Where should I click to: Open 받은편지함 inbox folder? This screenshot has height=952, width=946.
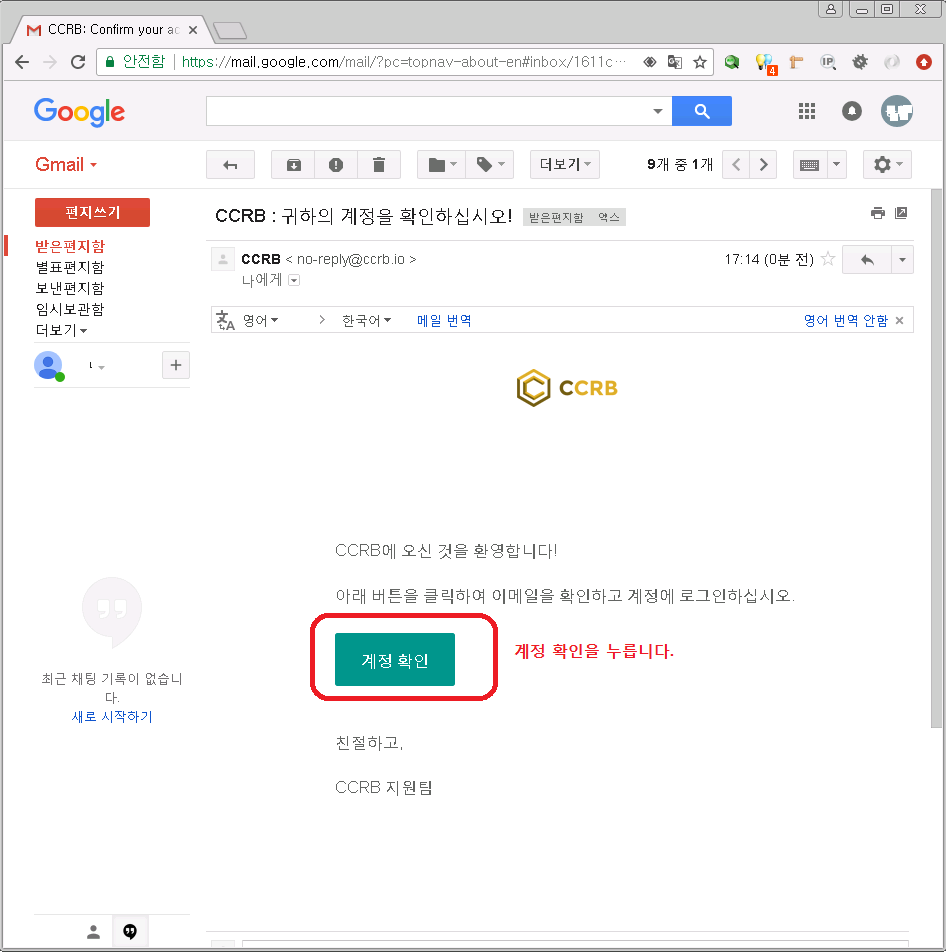click(x=70, y=246)
